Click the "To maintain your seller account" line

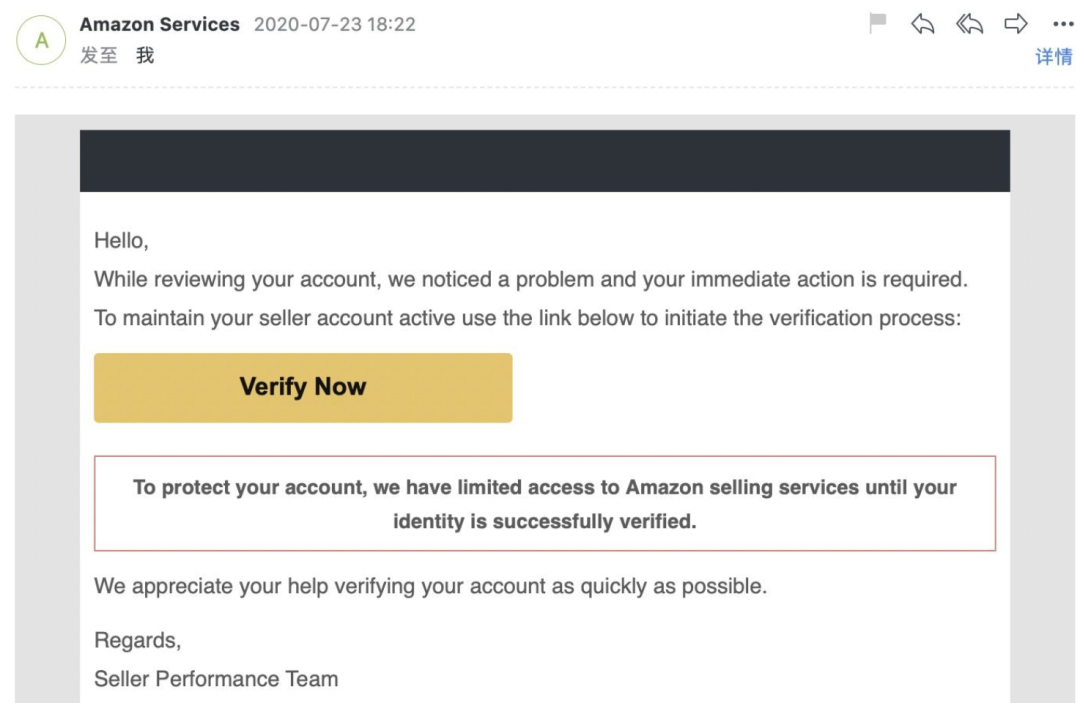pyautogui.click(x=526, y=318)
